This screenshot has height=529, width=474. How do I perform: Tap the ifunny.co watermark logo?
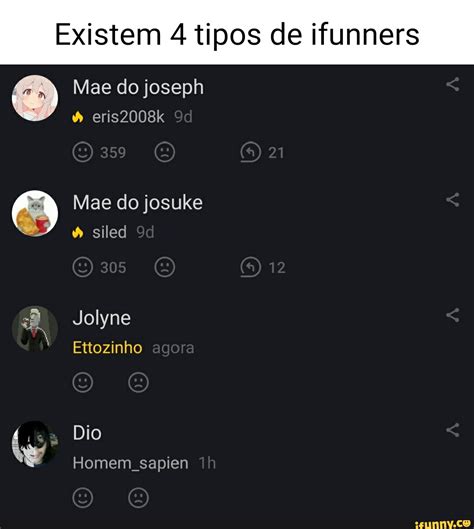(442, 524)
